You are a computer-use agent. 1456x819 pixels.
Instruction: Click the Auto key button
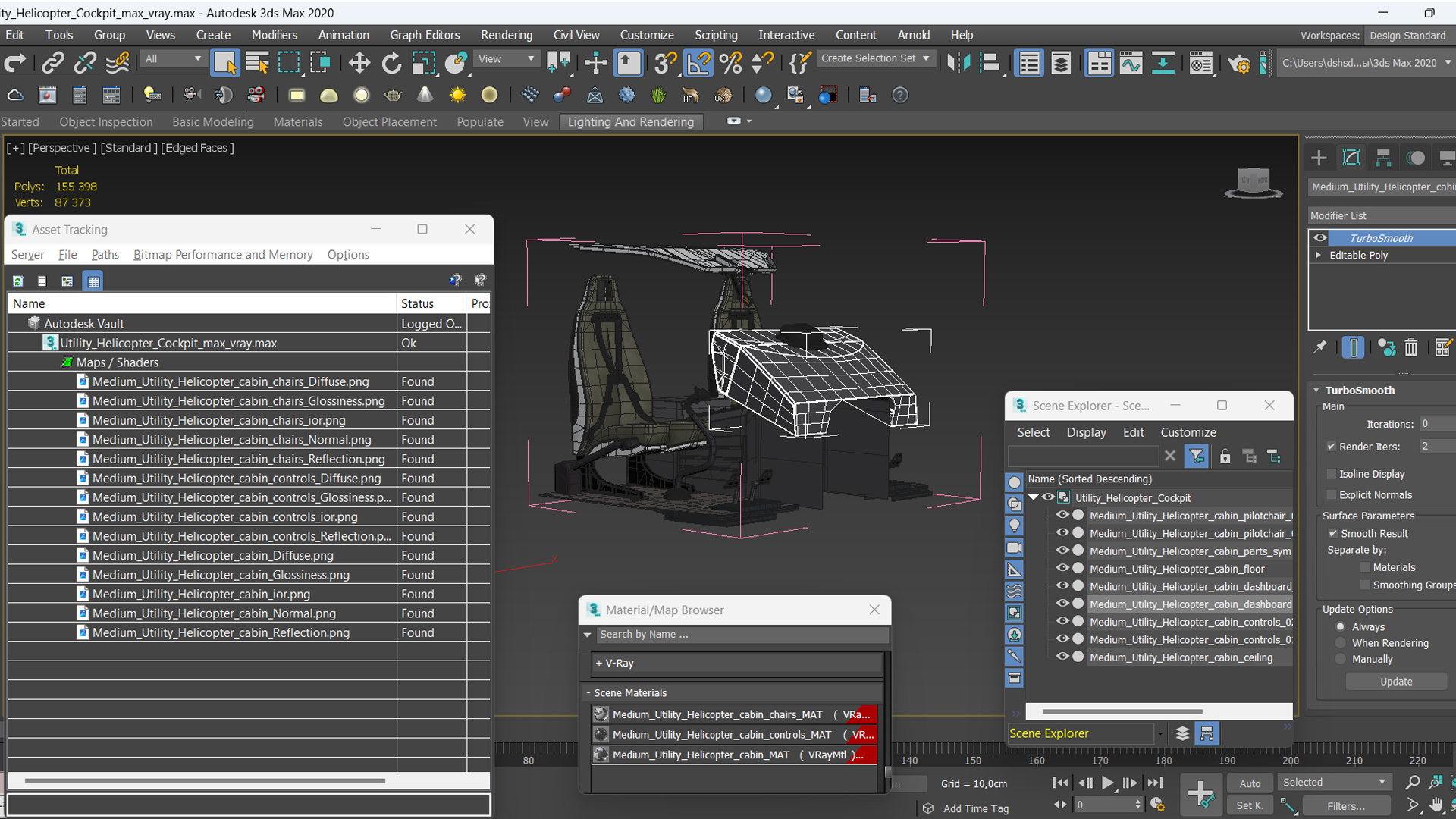click(1250, 783)
